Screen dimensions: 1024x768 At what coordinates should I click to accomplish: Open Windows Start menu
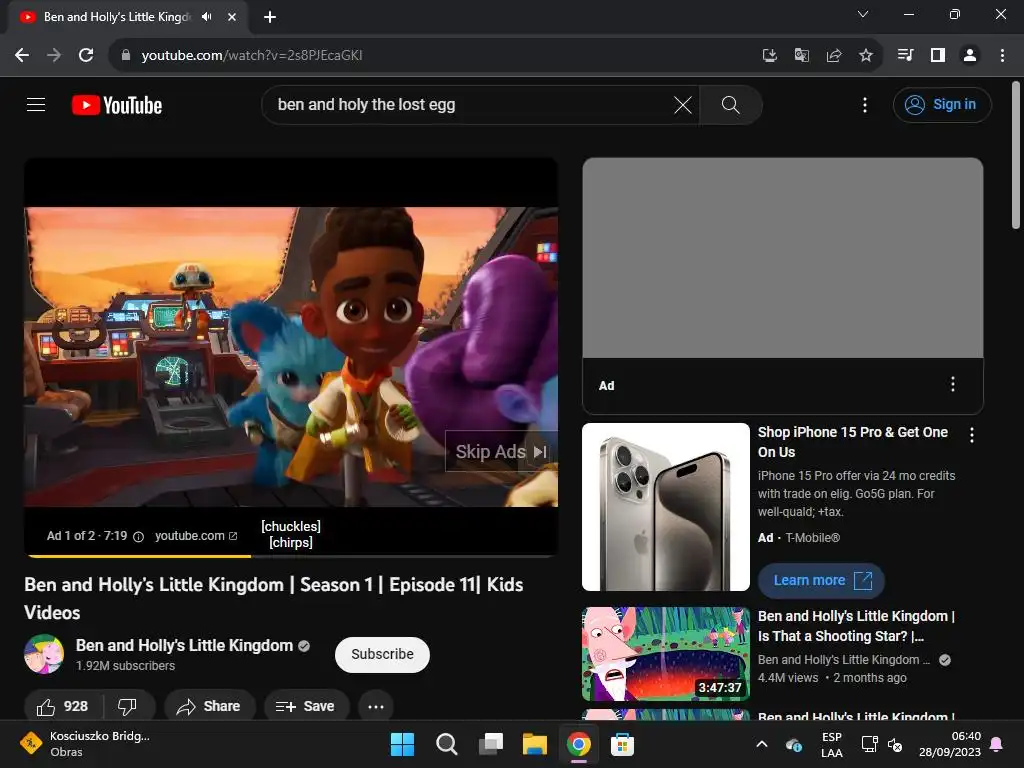pyautogui.click(x=402, y=744)
